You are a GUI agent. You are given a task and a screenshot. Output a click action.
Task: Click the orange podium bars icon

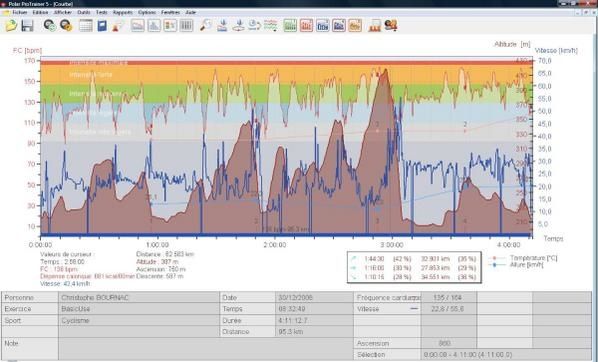point(375,26)
